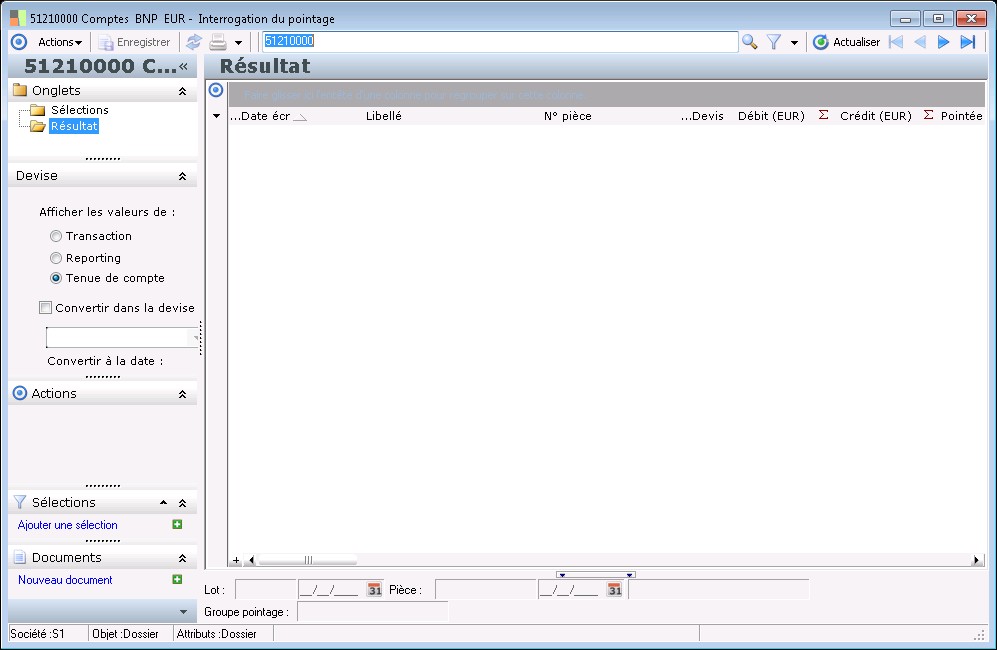
Task: Click the toolbar filter funnel icon
Action: click(x=774, y=42)
